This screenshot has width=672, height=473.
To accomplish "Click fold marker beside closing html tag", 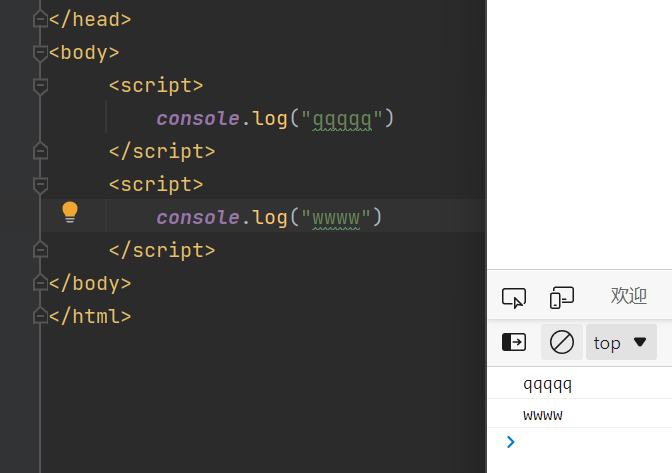I will click(x=40, y=316).
